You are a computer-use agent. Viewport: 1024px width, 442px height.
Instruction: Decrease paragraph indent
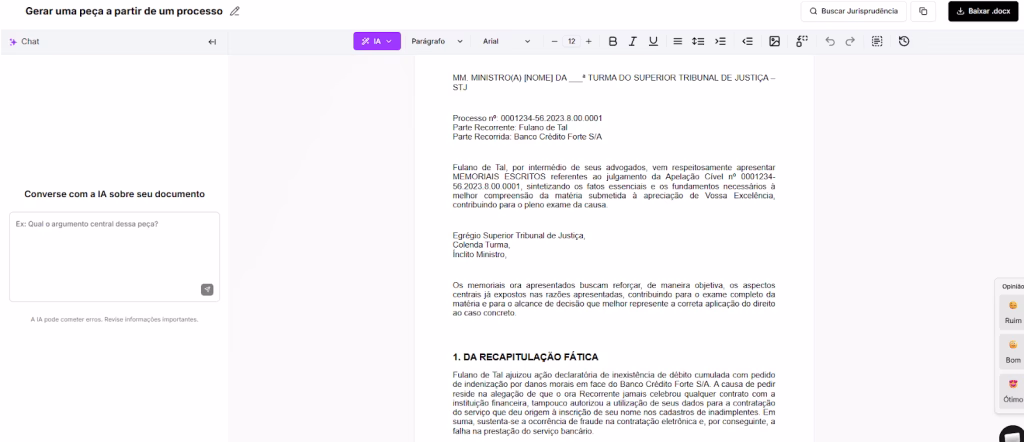pyautogui.click(x=748, y=41)
